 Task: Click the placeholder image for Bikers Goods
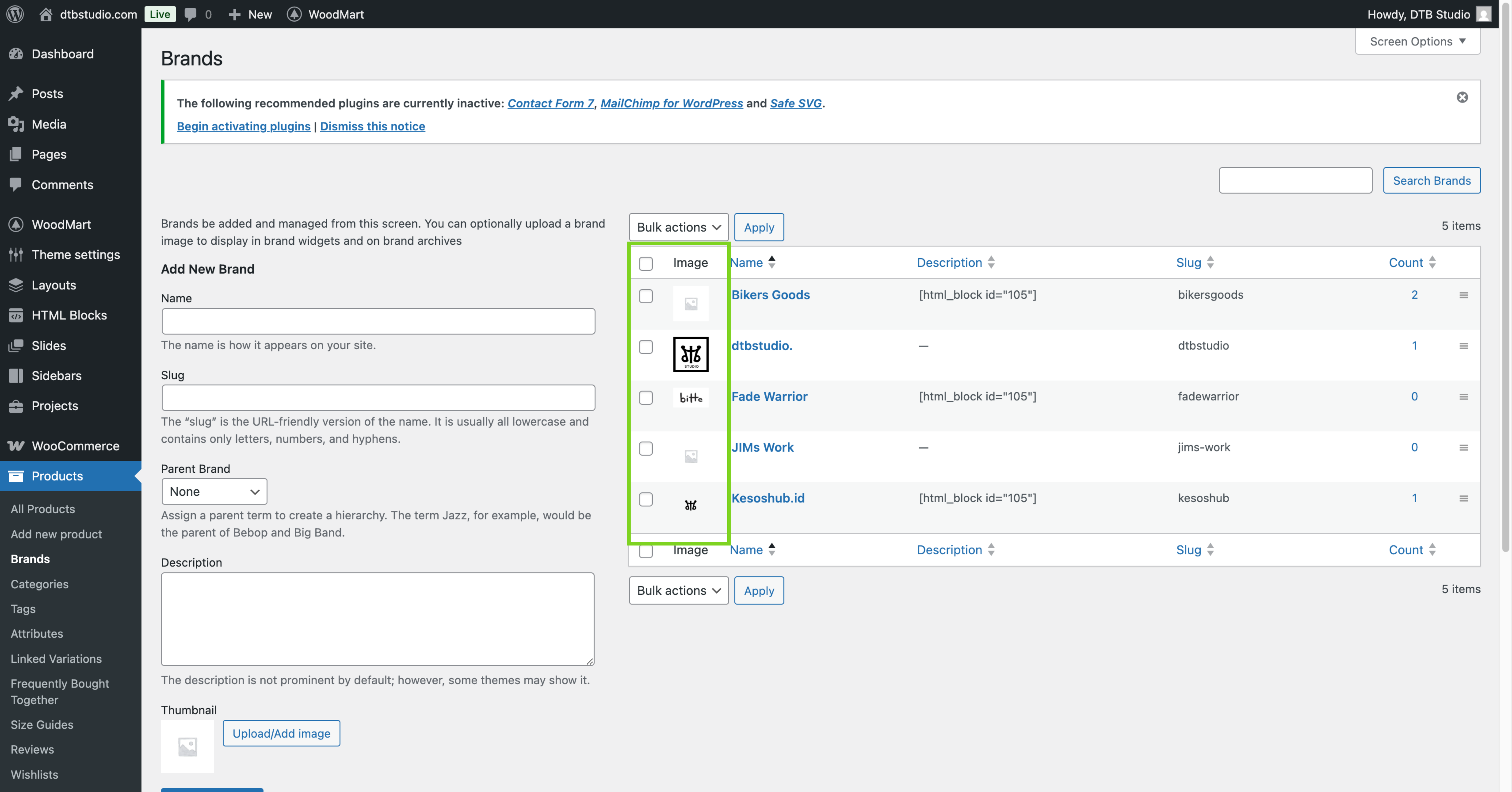pyautogui.click(x=690, y=303)
